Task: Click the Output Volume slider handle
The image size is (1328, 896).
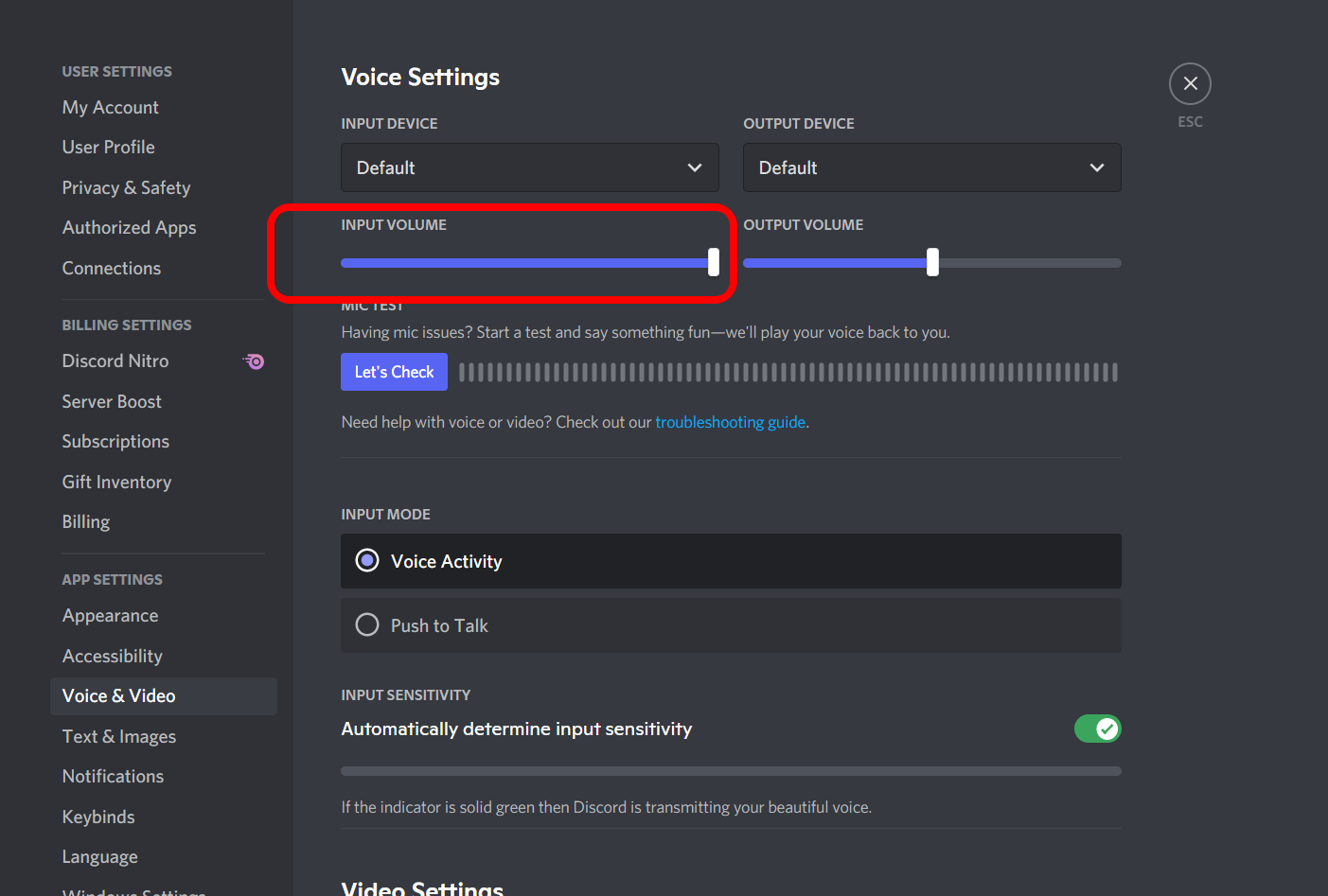Action: coord(932,262)
